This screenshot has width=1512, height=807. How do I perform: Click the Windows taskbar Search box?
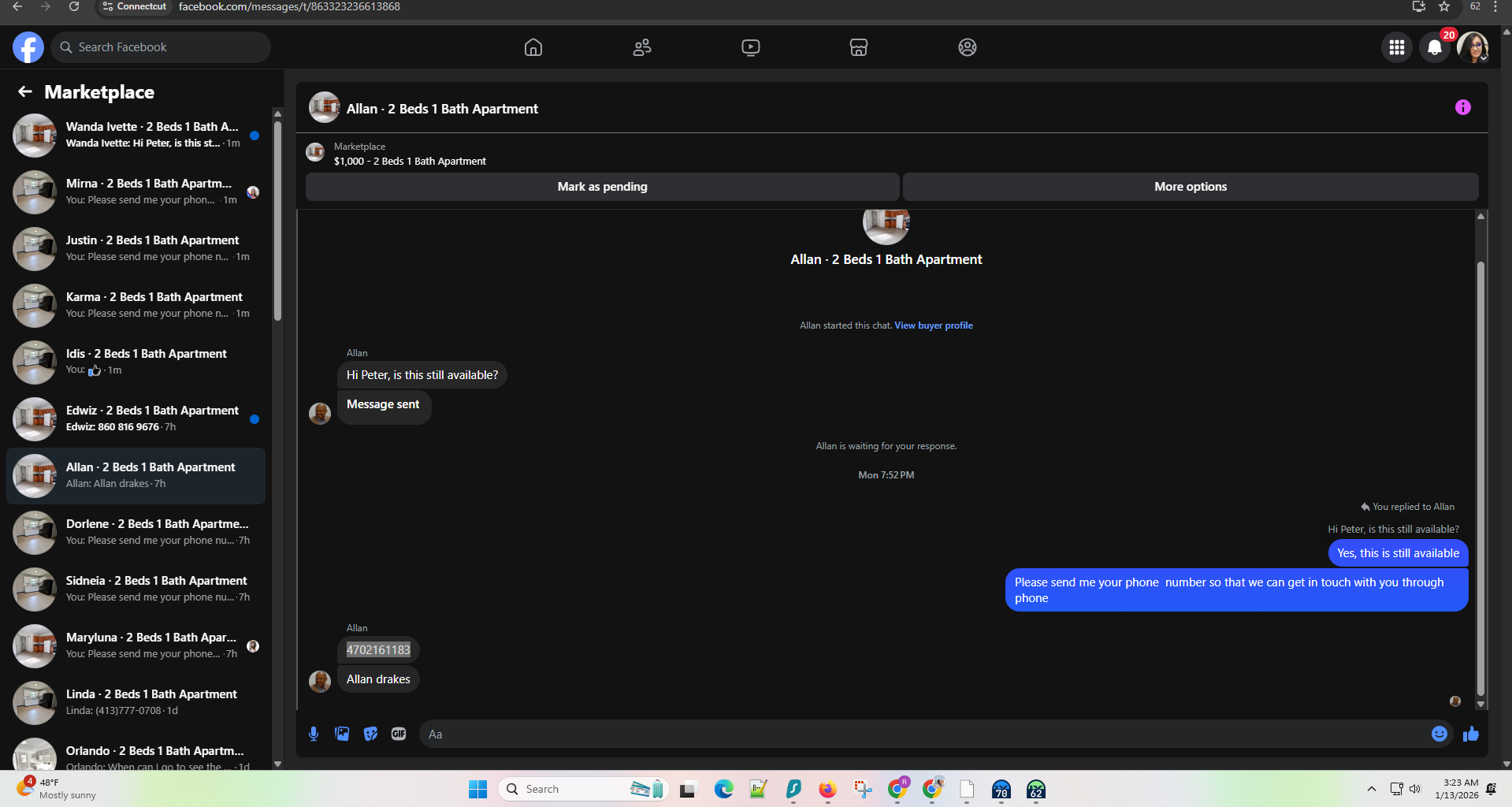[x=583, y=789]
